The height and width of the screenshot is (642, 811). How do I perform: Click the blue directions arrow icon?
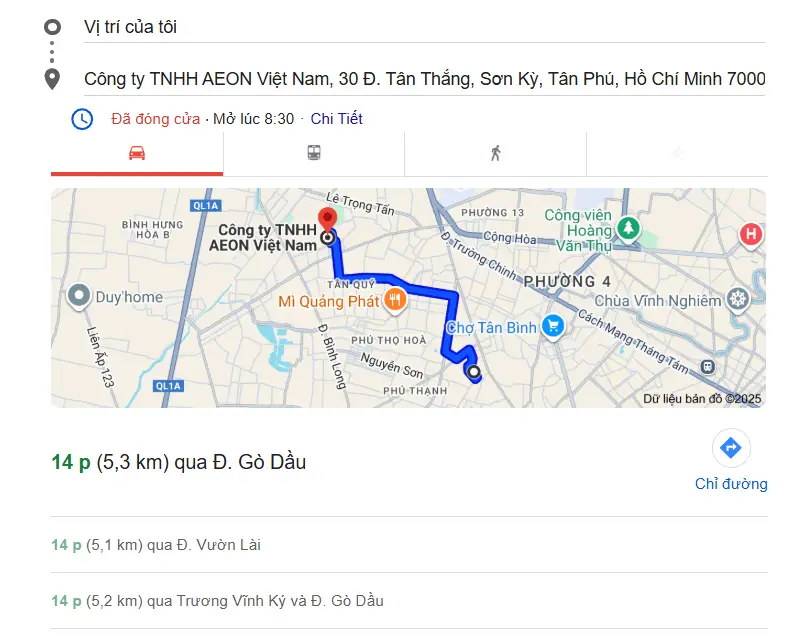click(x=731, y=448)
